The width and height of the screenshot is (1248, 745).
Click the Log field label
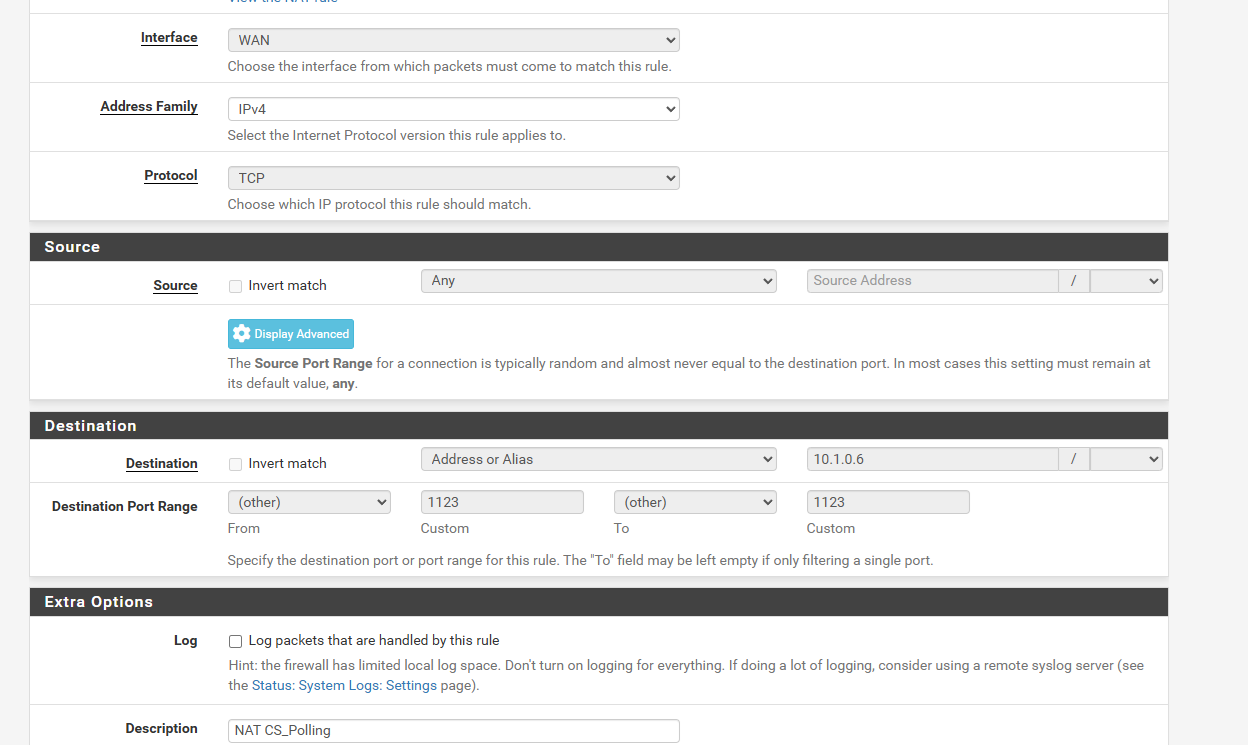pos(186,641)
